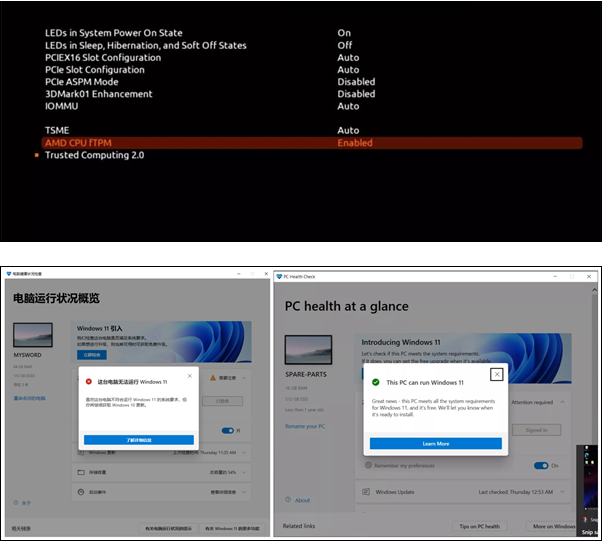Click 有关电脑运行状况的提示 button

[x=168, y=528]
